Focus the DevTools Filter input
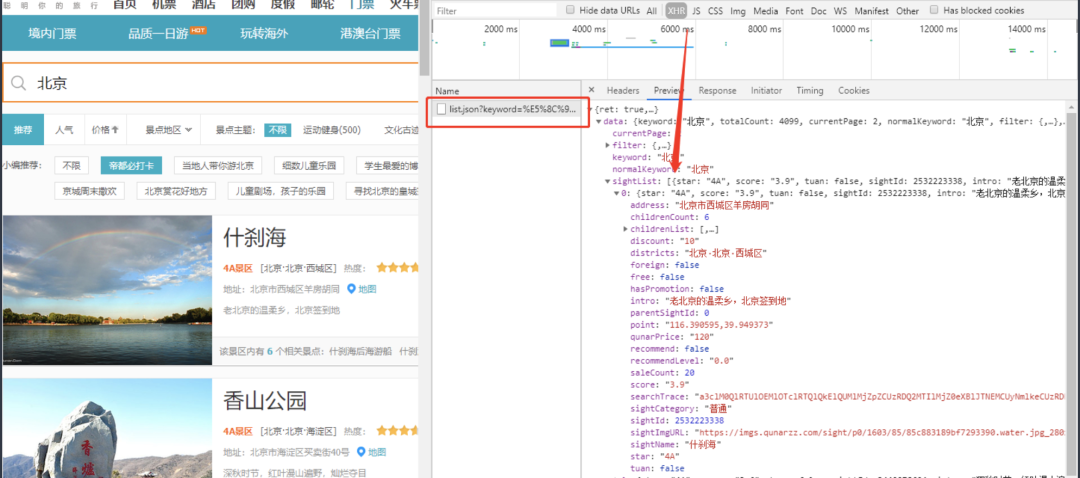Viewport: 1080px width, 478px height. [494, 11]
